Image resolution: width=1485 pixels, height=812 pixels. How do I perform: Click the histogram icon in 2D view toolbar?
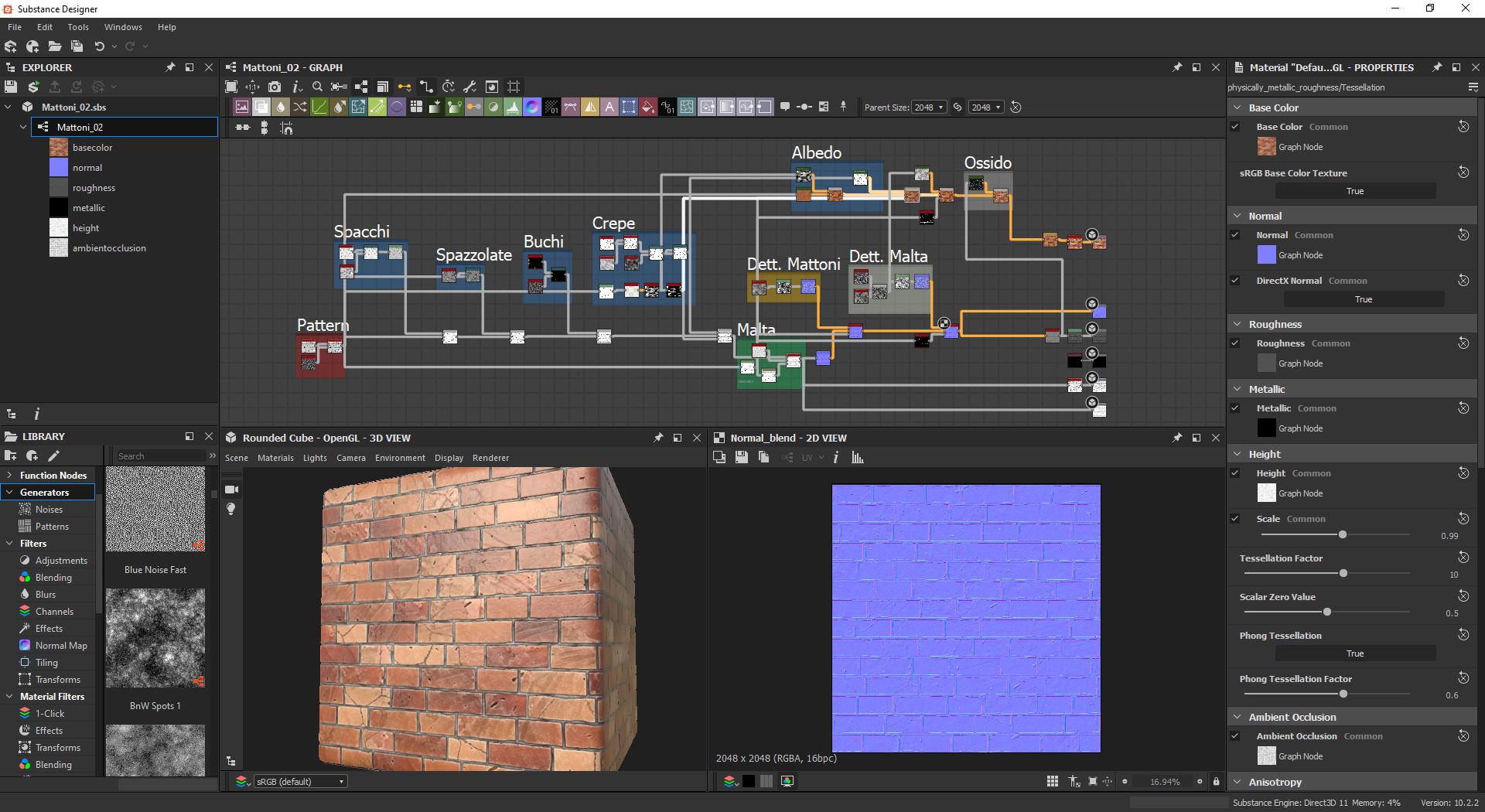point(858,458)
